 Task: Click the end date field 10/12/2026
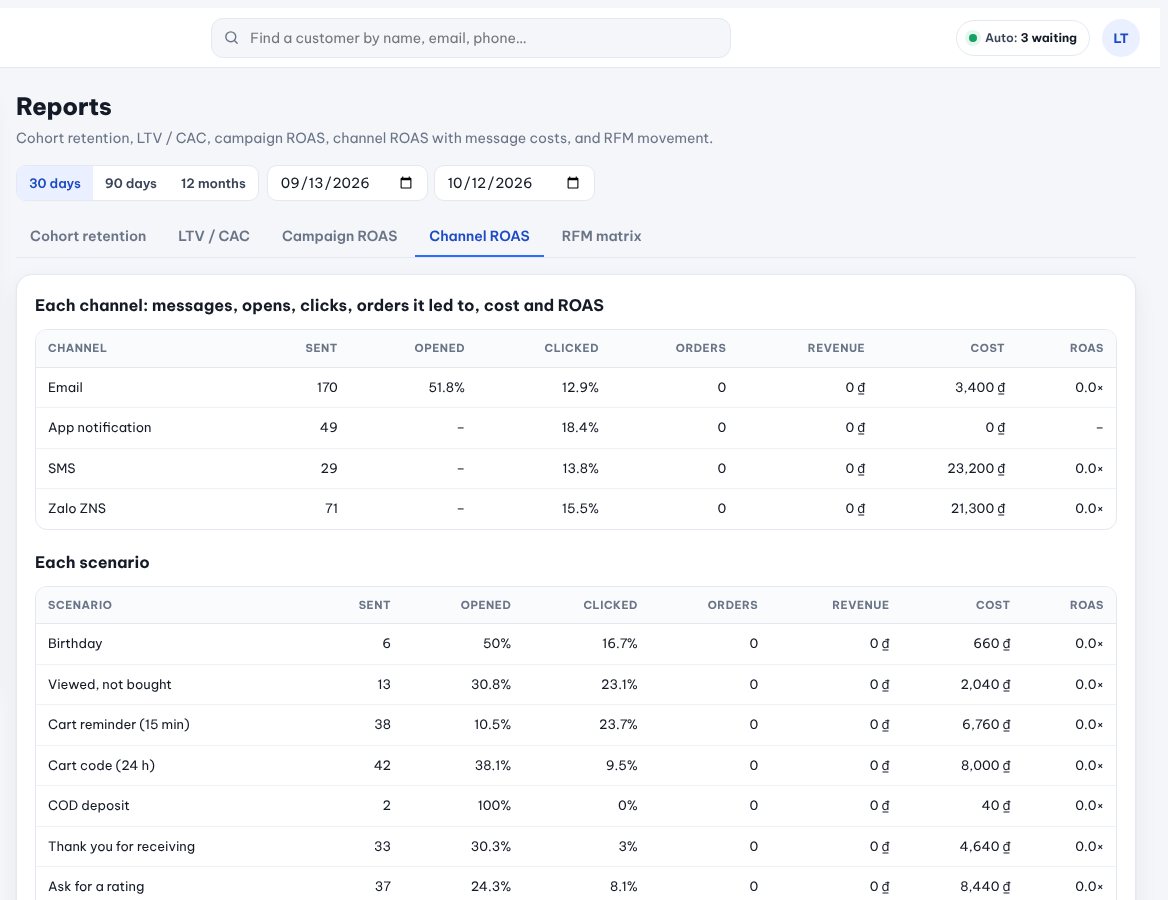514,183
